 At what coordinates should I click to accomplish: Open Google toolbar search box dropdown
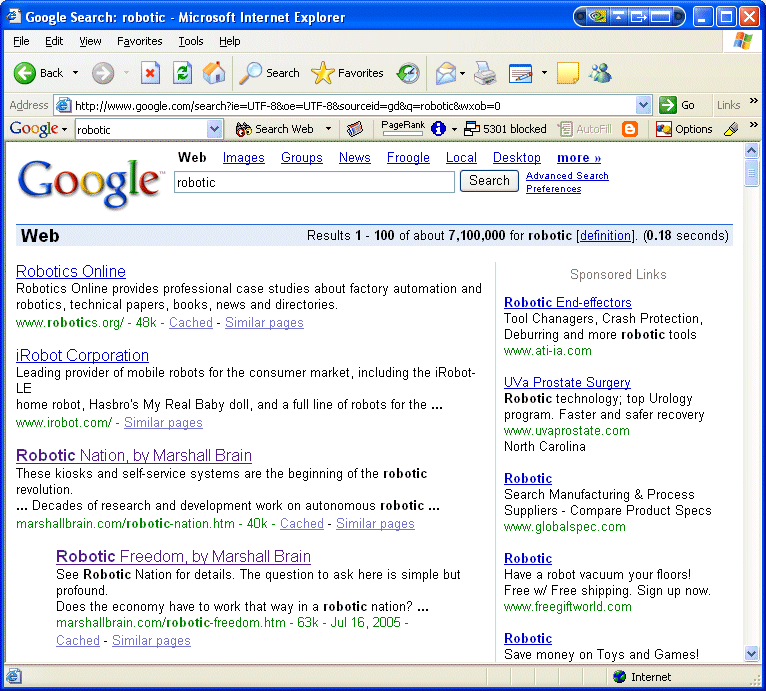click(214, 130)
